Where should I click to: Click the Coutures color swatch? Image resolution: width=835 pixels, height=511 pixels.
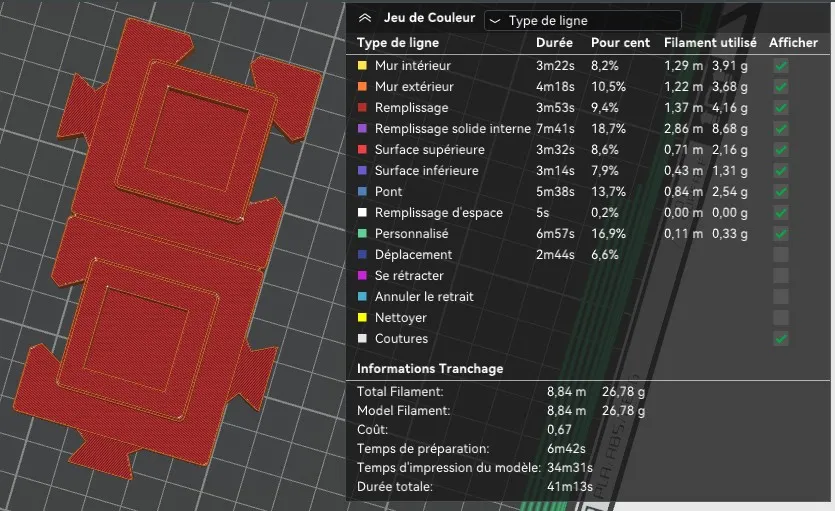(362, 339)
